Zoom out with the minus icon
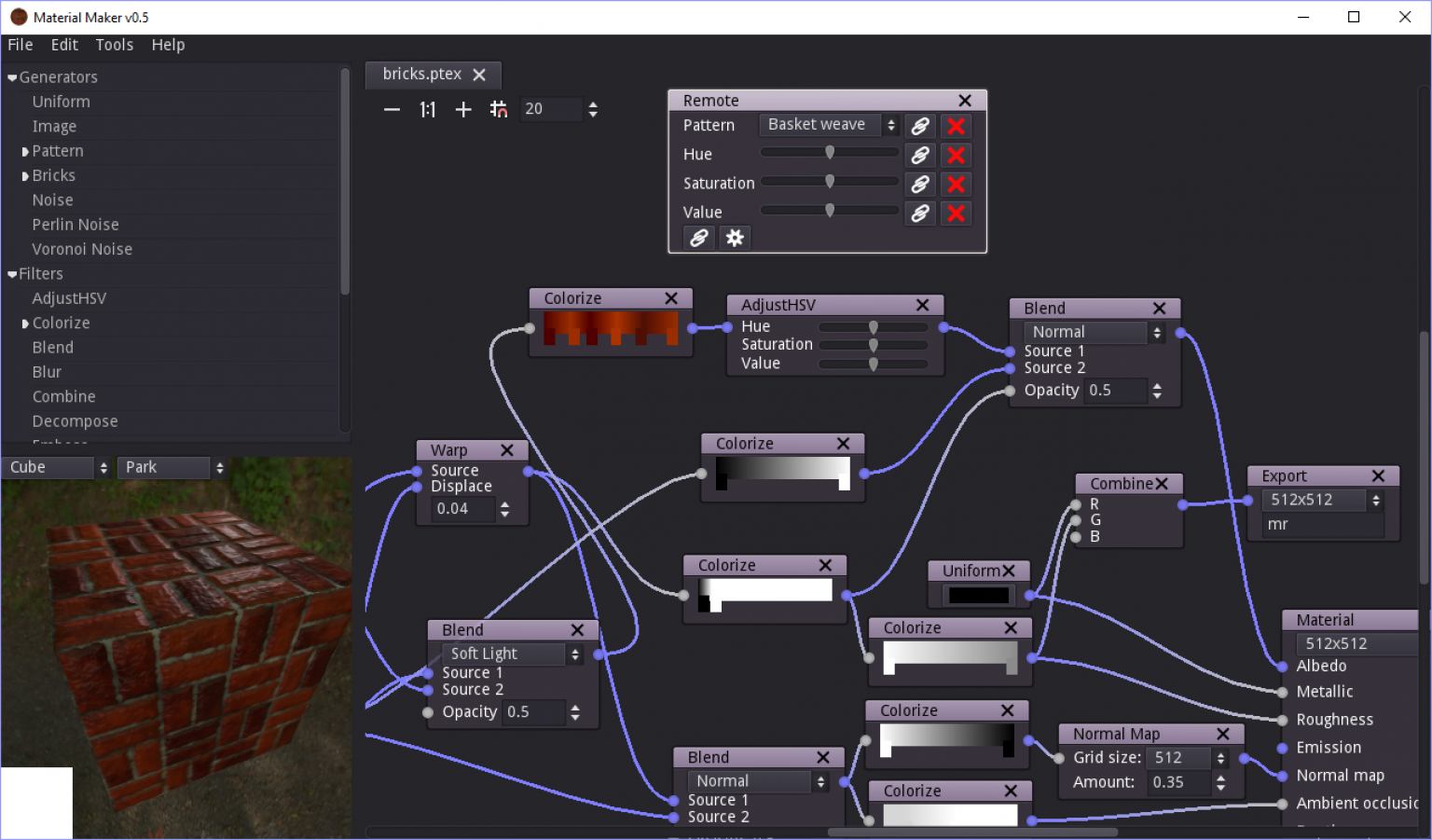The width and height of the screenshot is (1432, 840). [392, 109]
